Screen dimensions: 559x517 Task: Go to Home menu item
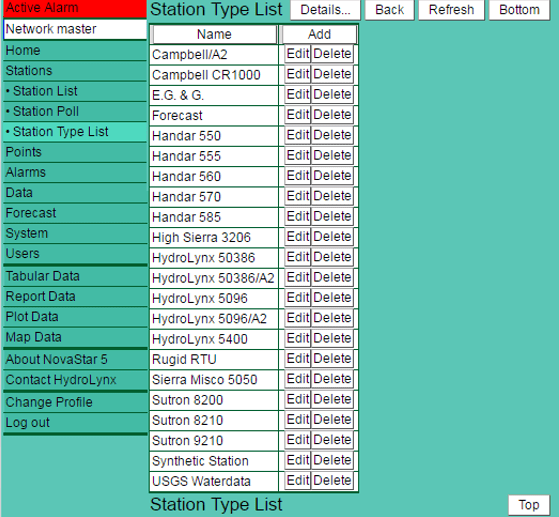(75, 51)
